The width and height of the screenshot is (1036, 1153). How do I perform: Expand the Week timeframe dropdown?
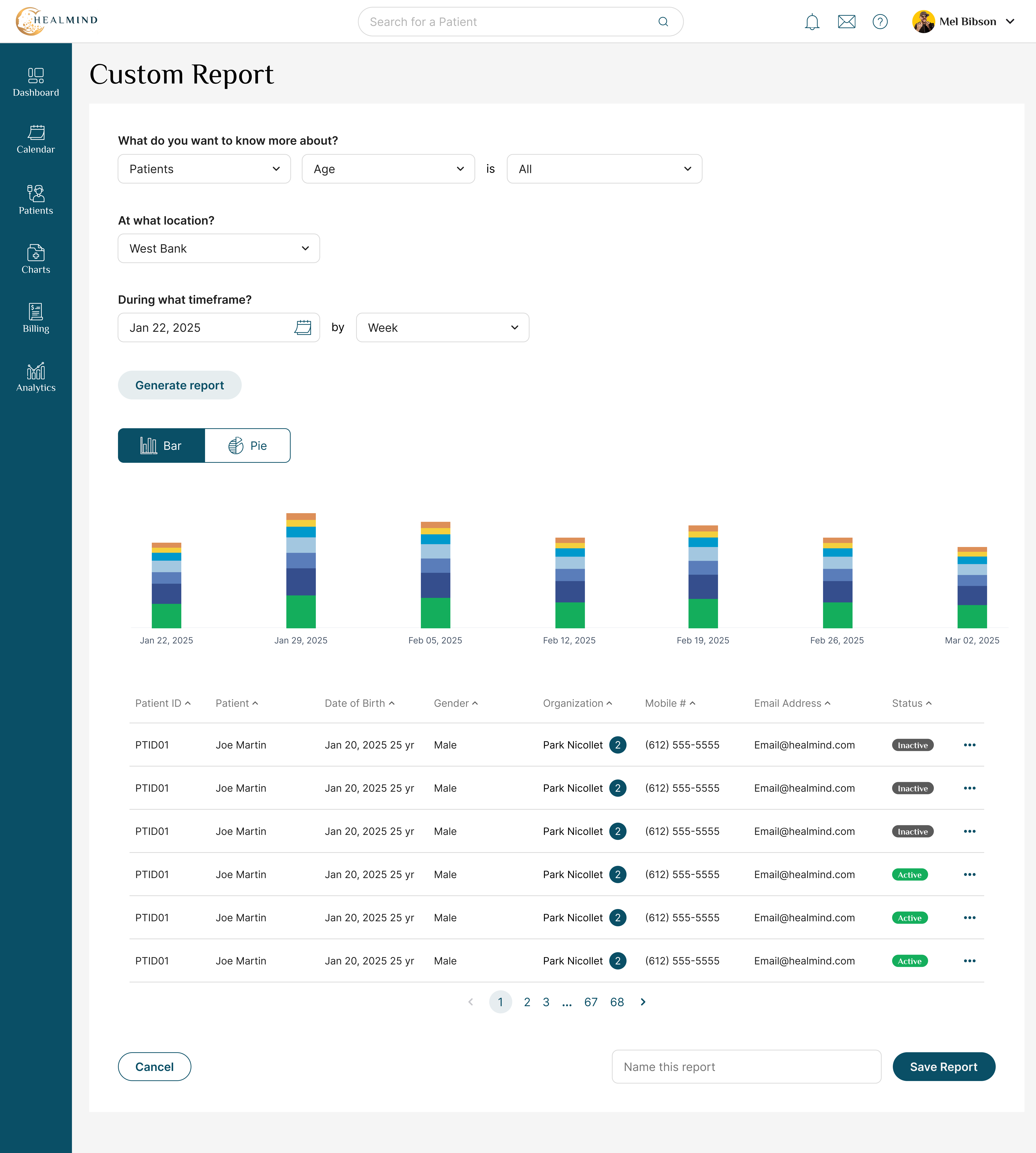pyautogui.click(x=442, y=327)
